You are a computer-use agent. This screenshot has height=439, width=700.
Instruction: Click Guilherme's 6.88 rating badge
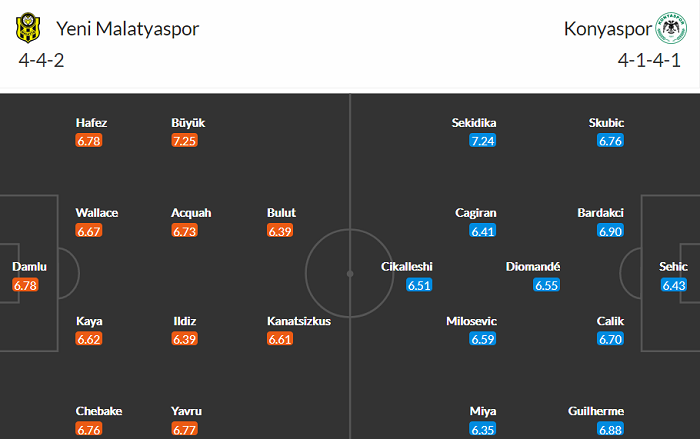[x=611, y=430]
